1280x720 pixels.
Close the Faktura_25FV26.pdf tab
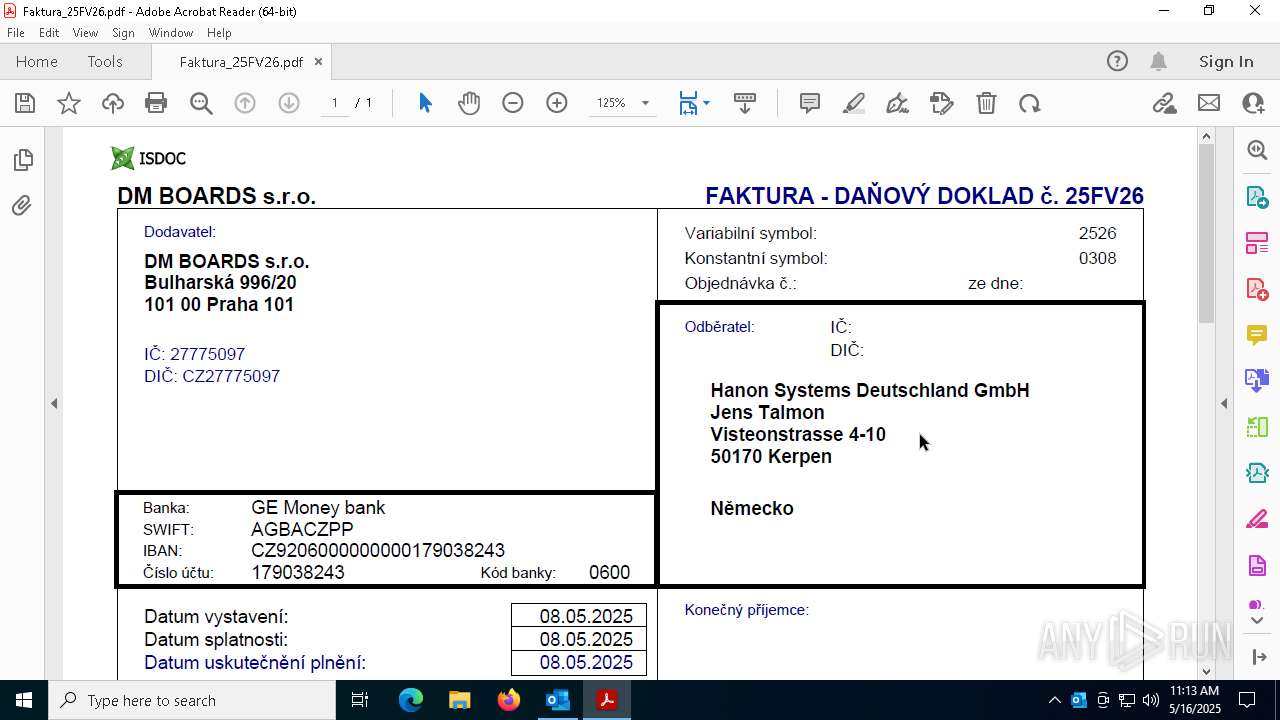click(x=318, y=61)
